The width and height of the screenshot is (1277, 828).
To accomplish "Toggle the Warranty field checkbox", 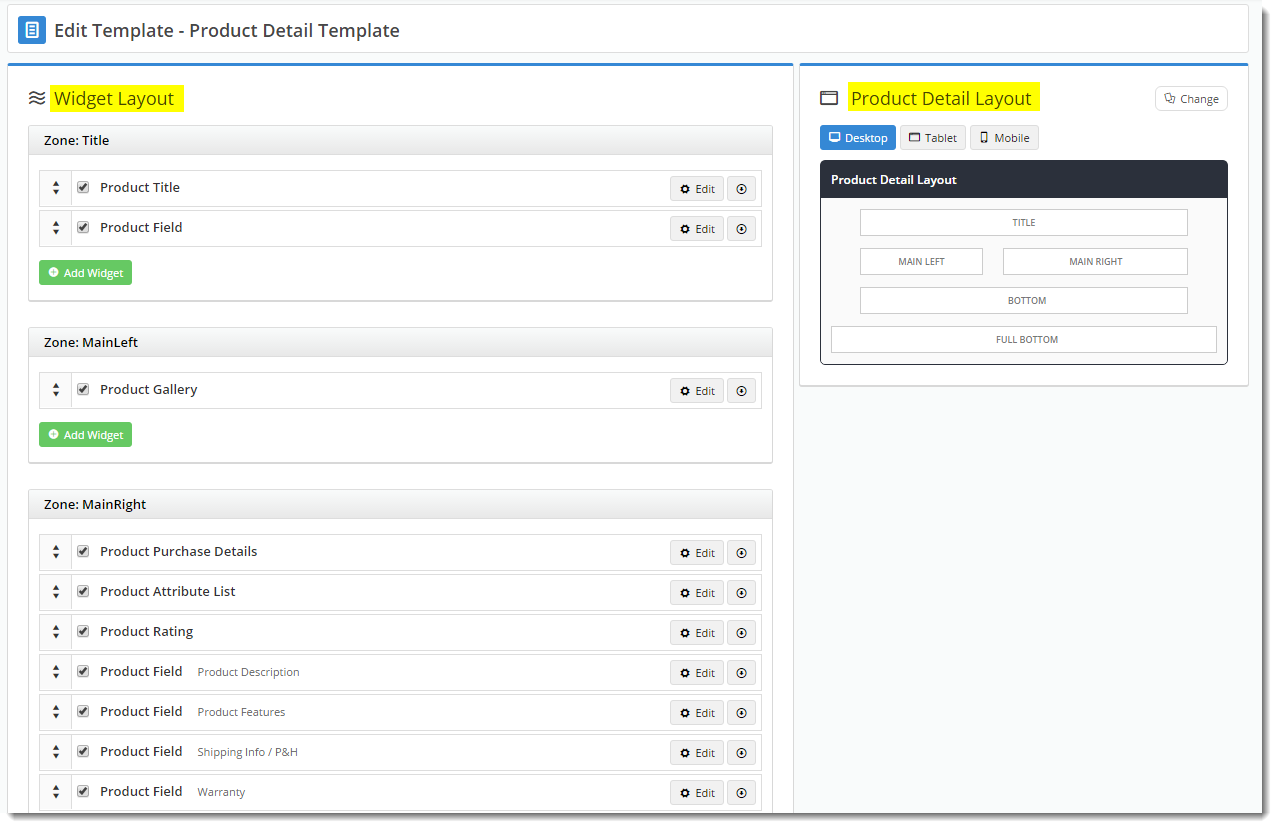I will click(x=83, y=791).
